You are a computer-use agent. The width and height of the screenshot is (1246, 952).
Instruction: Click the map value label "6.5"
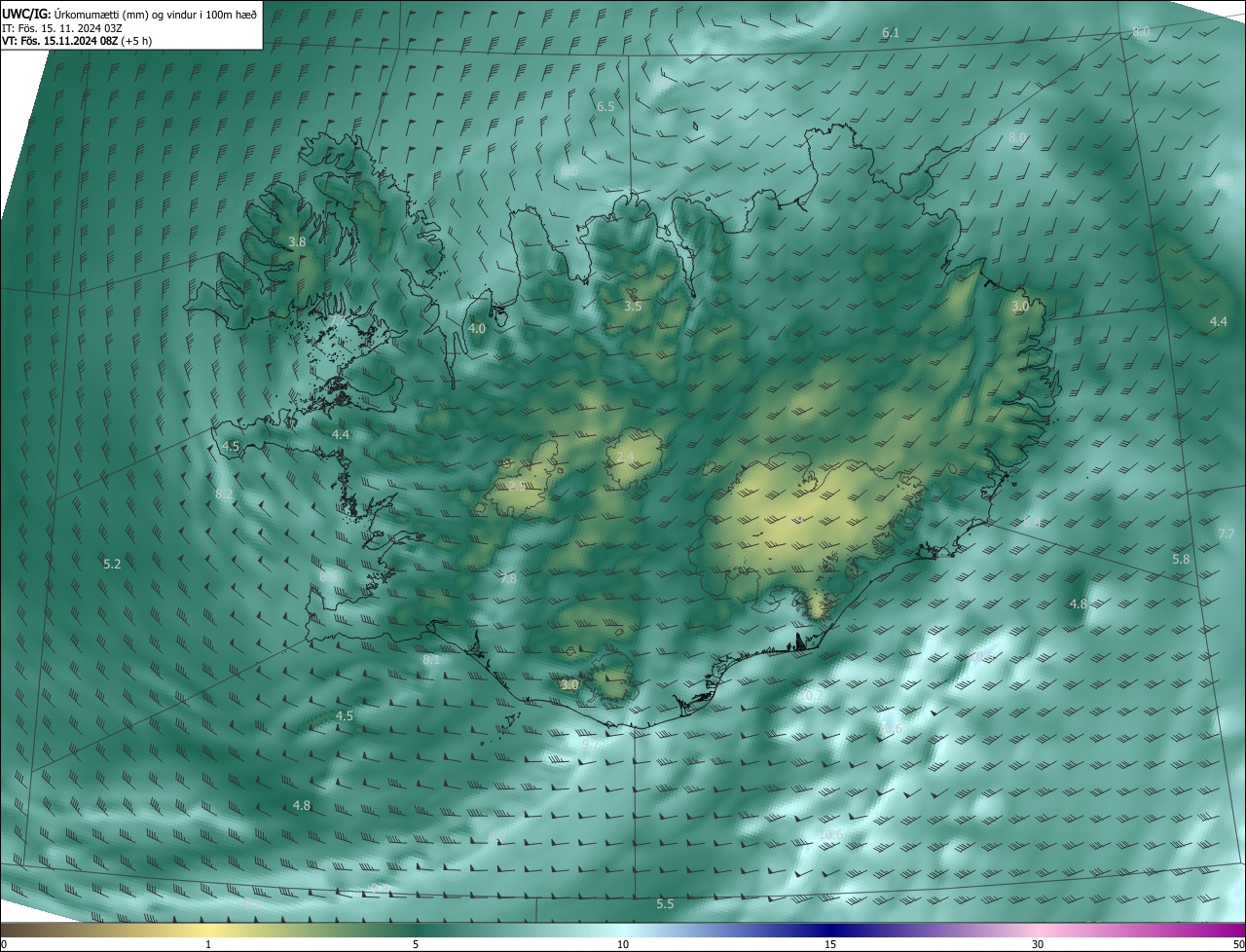[x=605, y=106]
